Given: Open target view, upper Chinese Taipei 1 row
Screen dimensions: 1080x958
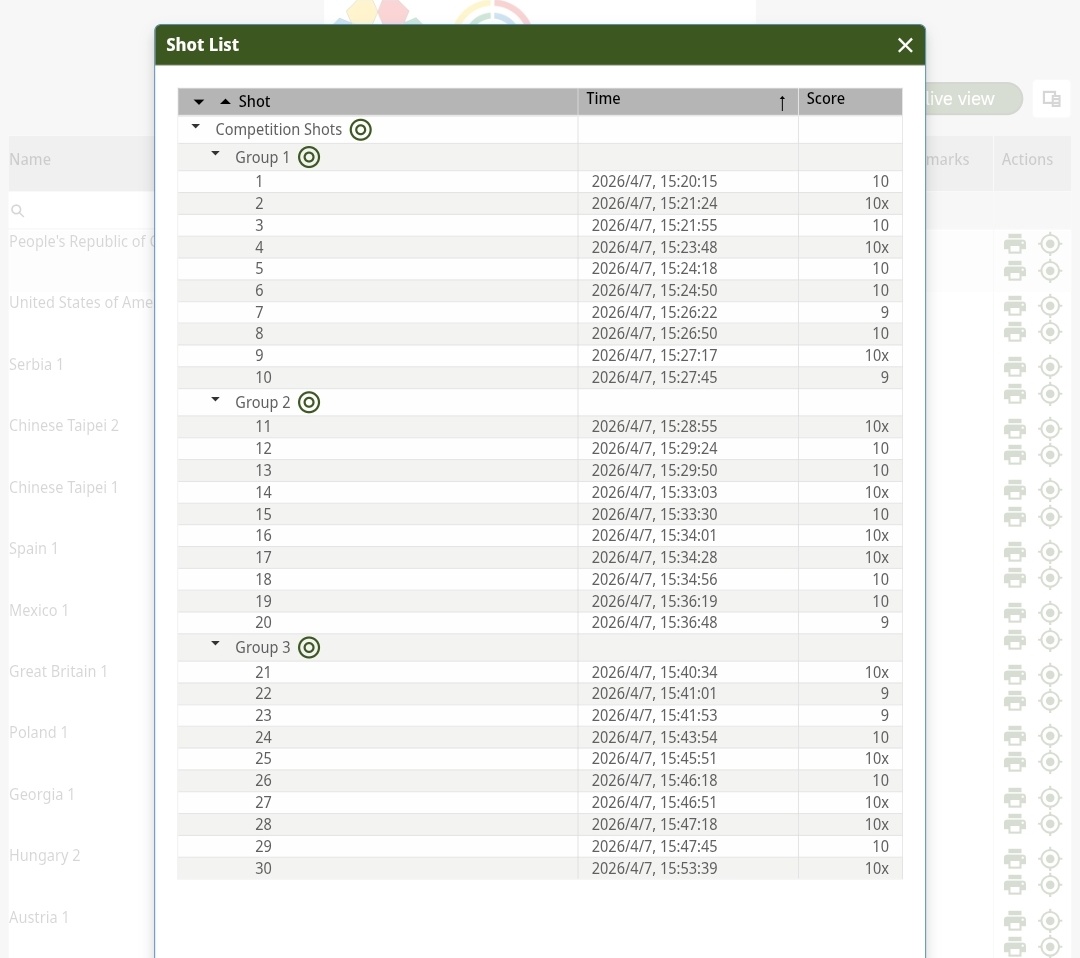Looking at the screenshot, I should [x=1050, y=490].
